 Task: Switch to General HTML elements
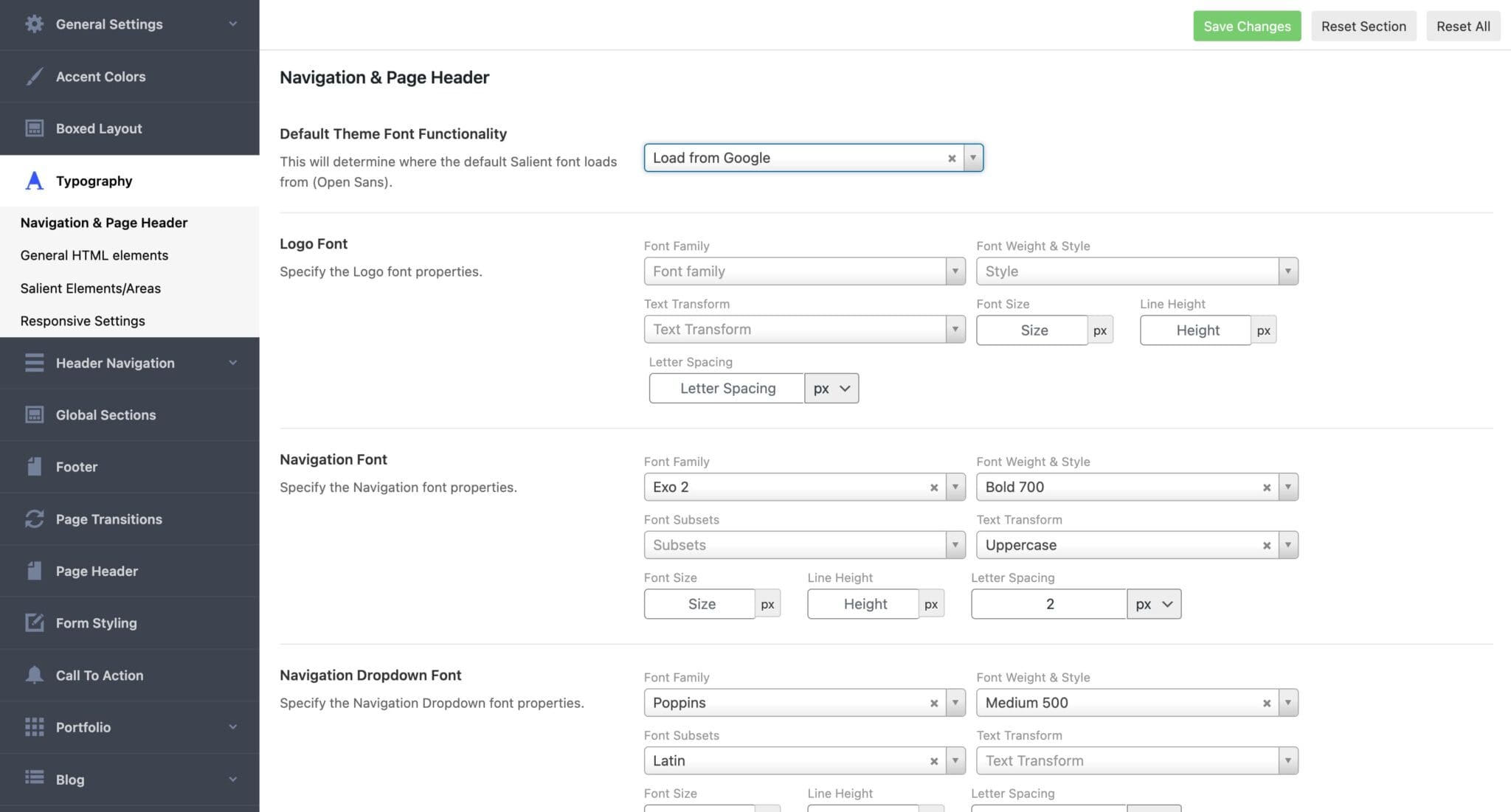(x=94, y=255)
